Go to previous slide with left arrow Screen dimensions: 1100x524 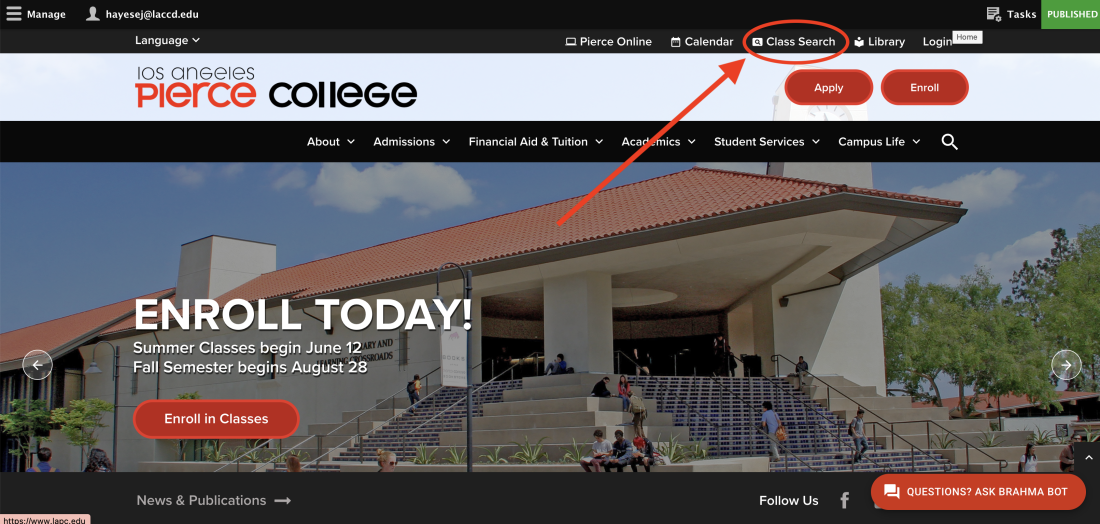[38, 365]
